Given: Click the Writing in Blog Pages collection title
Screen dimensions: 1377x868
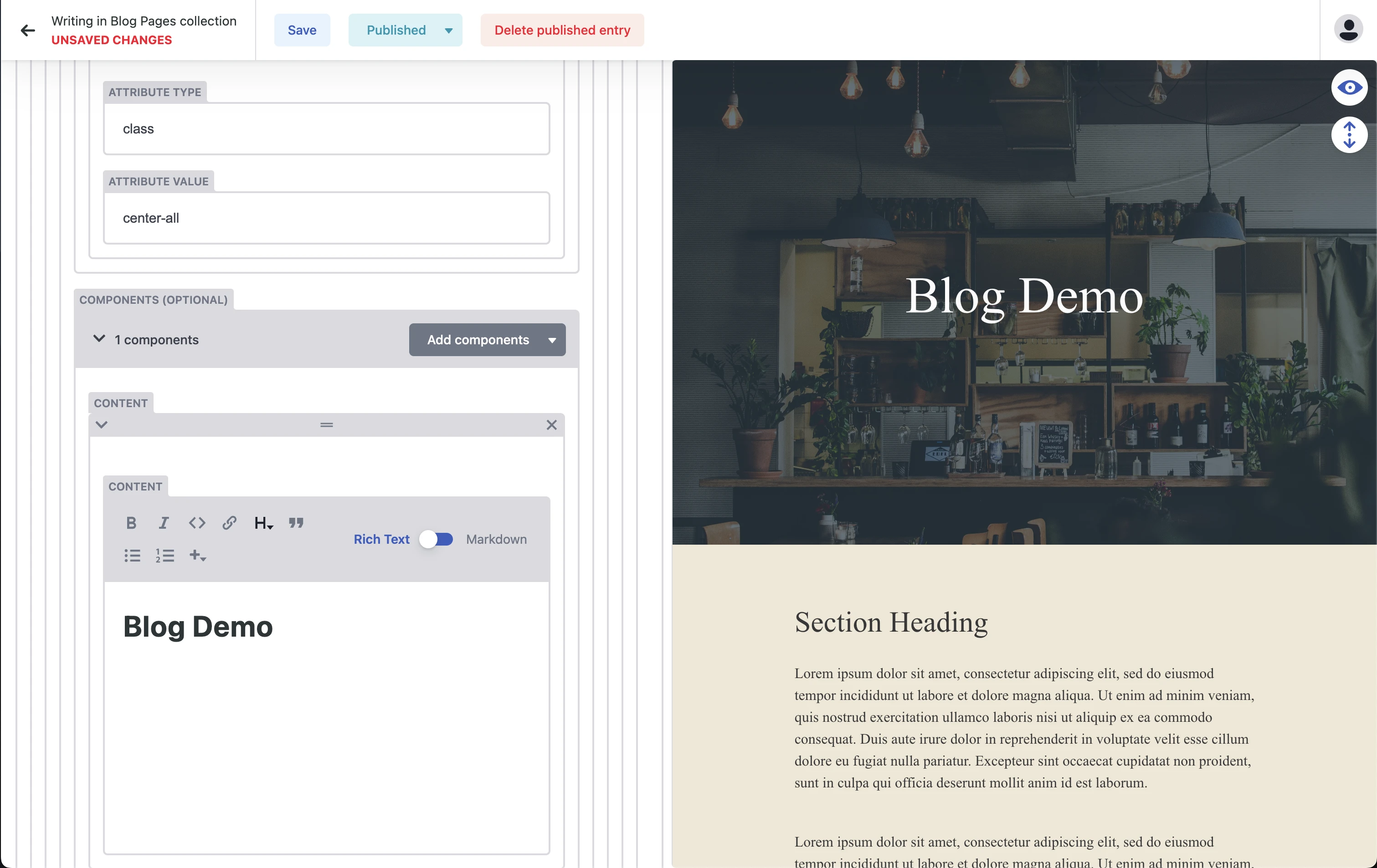Looking at the screenshot, I should (x=144, y=21).
